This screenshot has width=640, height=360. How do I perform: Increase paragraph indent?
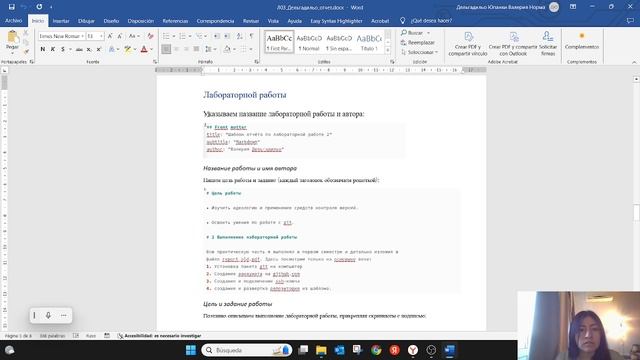pos(227,36)
